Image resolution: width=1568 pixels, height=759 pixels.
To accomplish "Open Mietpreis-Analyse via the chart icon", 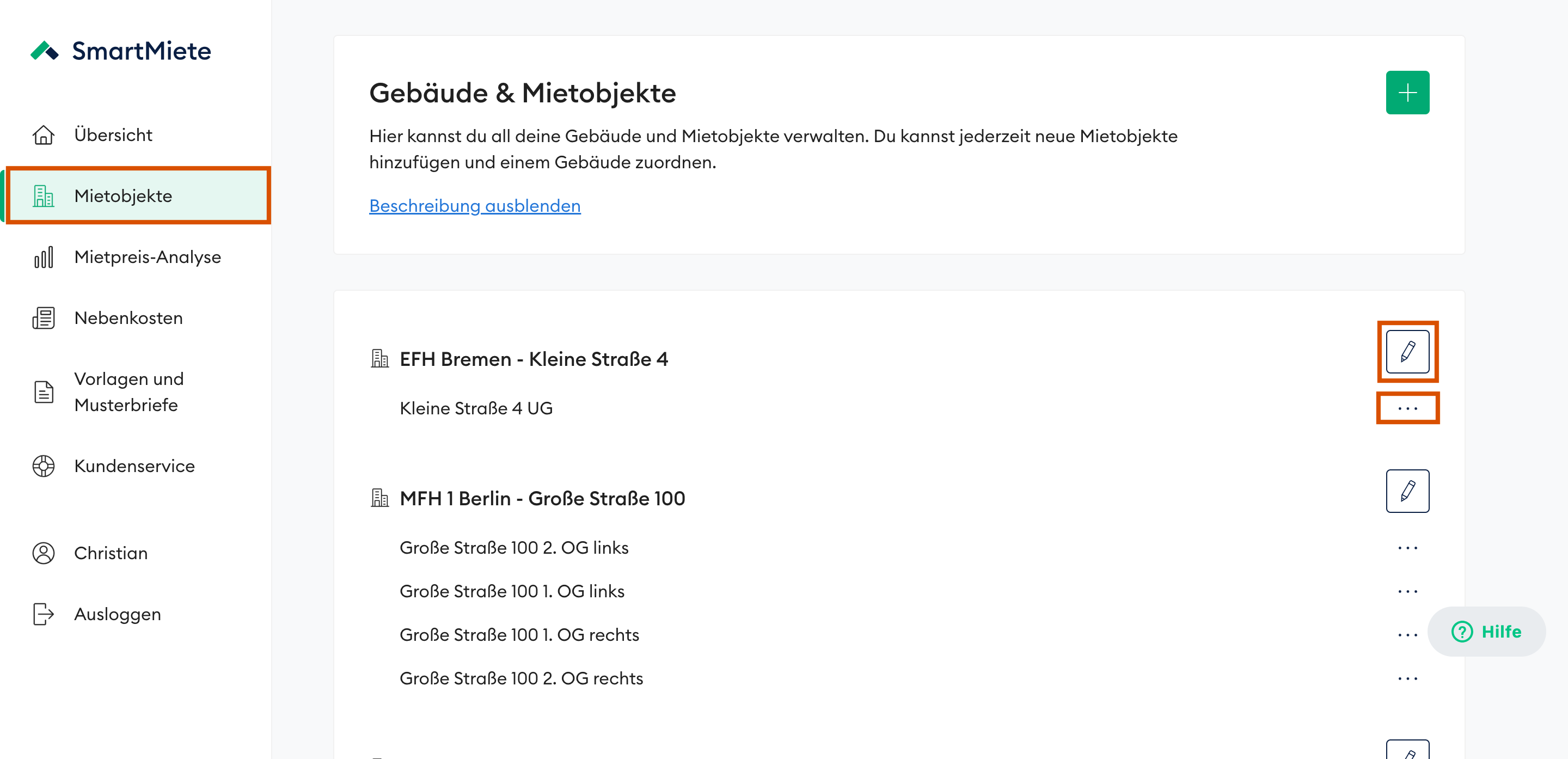I will point(42,257).
